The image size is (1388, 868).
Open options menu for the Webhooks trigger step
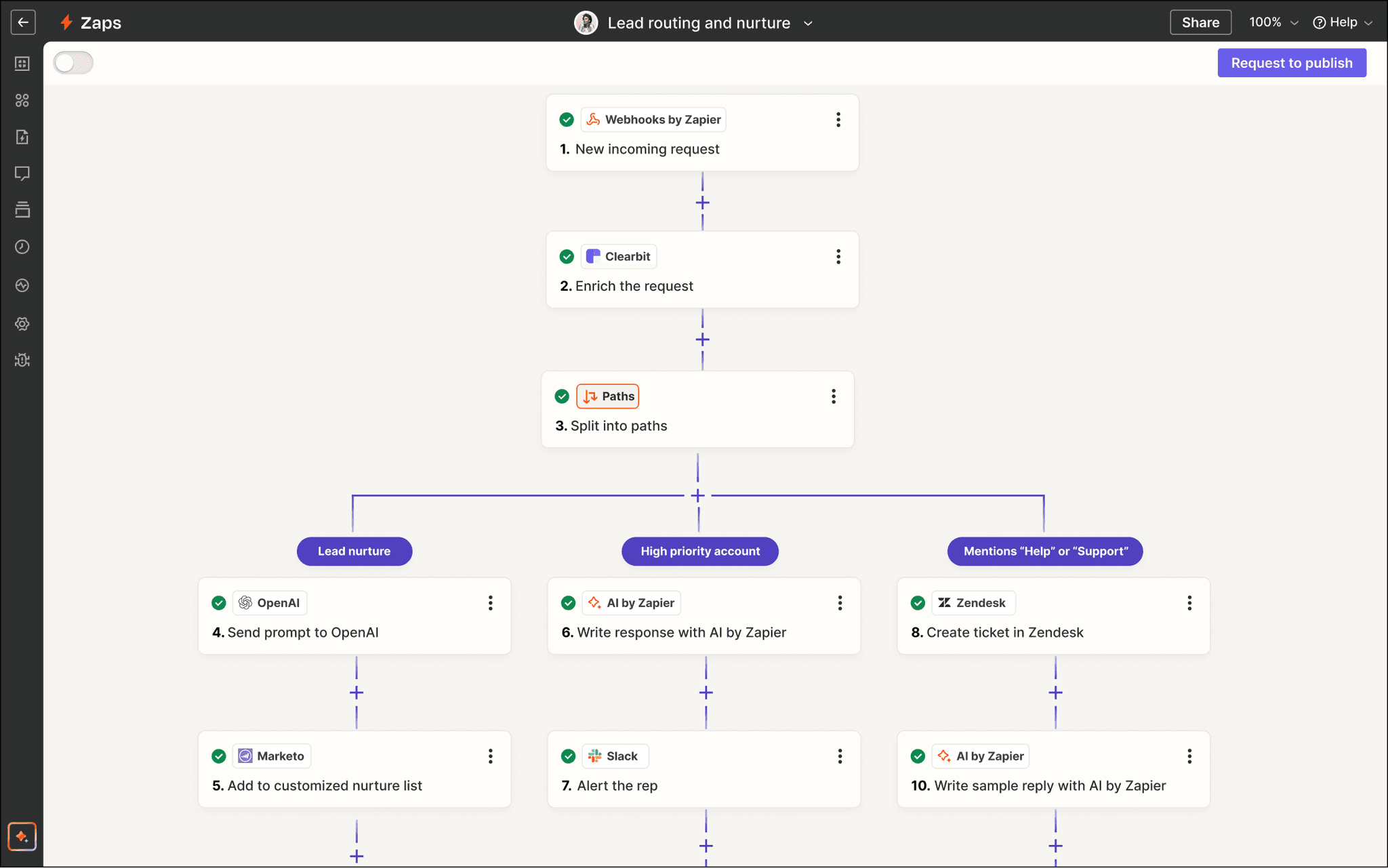(x=838, y=119)
